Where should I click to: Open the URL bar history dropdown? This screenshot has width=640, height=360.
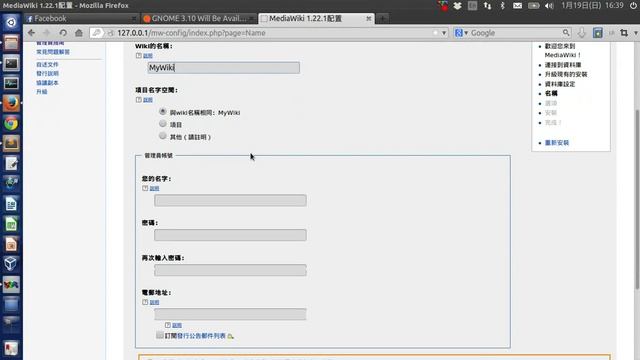point(444,33)
